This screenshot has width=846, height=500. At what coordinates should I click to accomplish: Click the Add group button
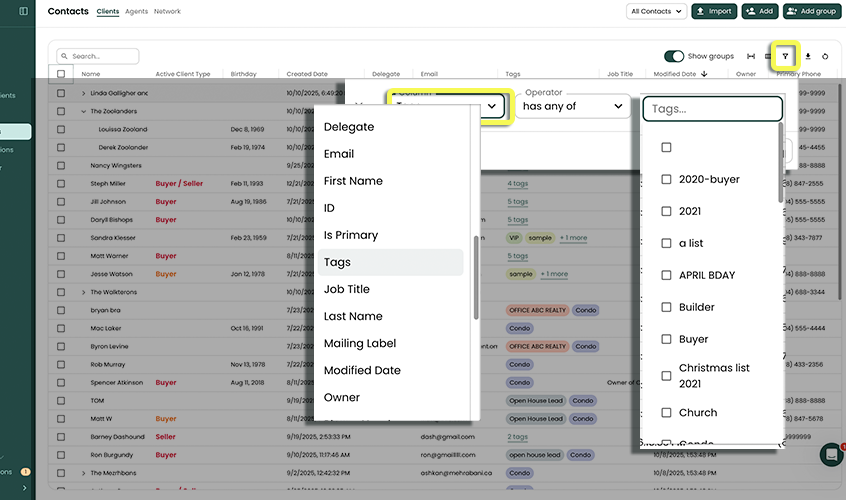(x=811, y=11)
